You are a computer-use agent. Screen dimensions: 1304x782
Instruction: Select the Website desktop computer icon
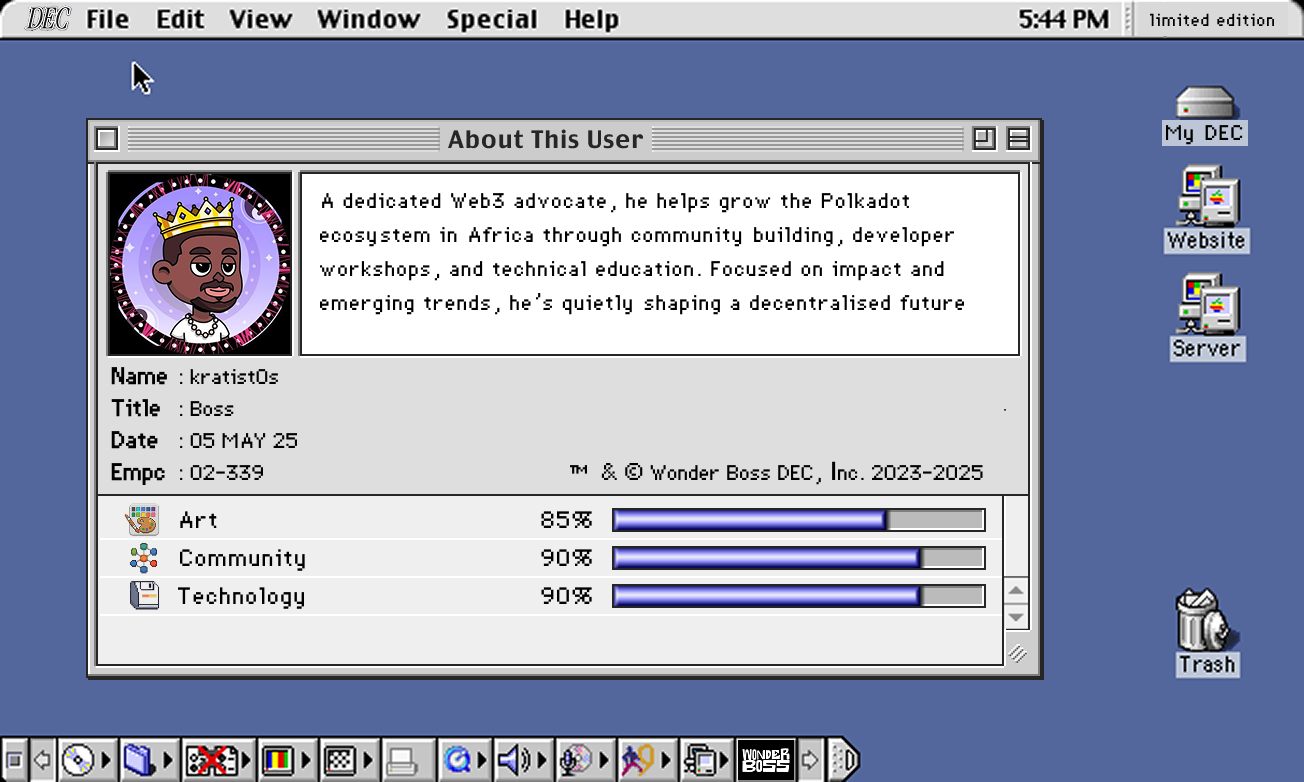pos(1208,198)
